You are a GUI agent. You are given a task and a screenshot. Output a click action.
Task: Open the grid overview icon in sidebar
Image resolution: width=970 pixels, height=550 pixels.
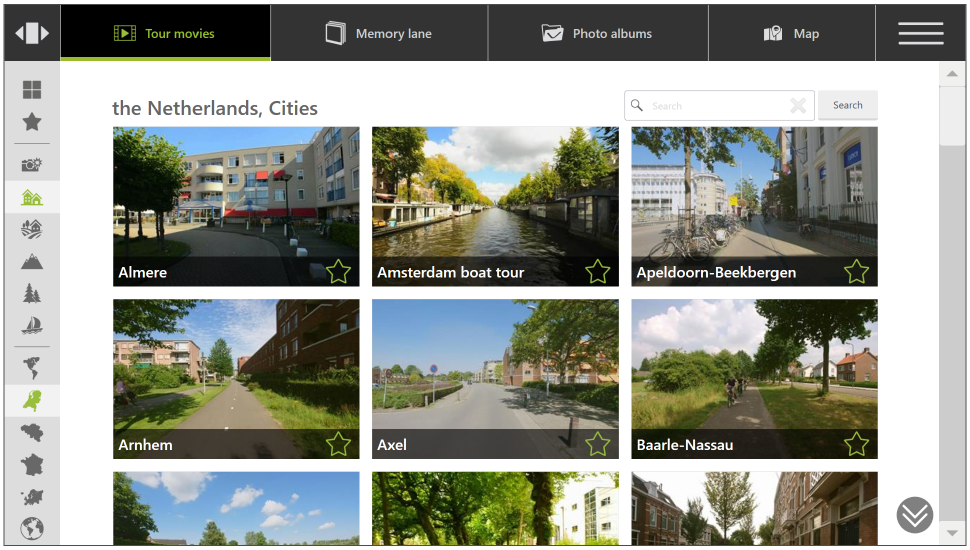pyautogui.click(x=32, y=90)
